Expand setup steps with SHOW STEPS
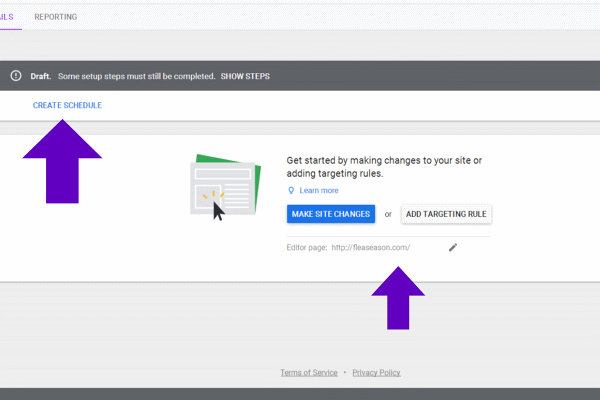600x400 pixels. pos(245,76)
